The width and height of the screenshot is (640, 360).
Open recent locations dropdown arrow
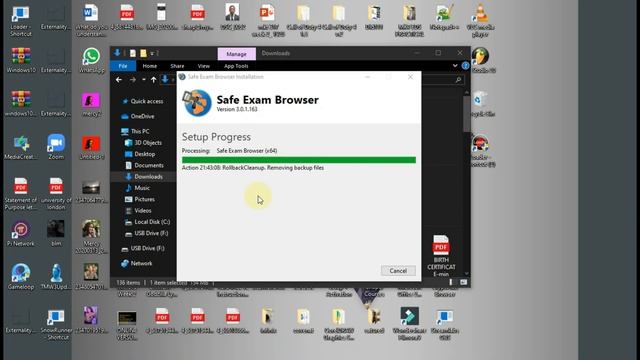point(144,80)
